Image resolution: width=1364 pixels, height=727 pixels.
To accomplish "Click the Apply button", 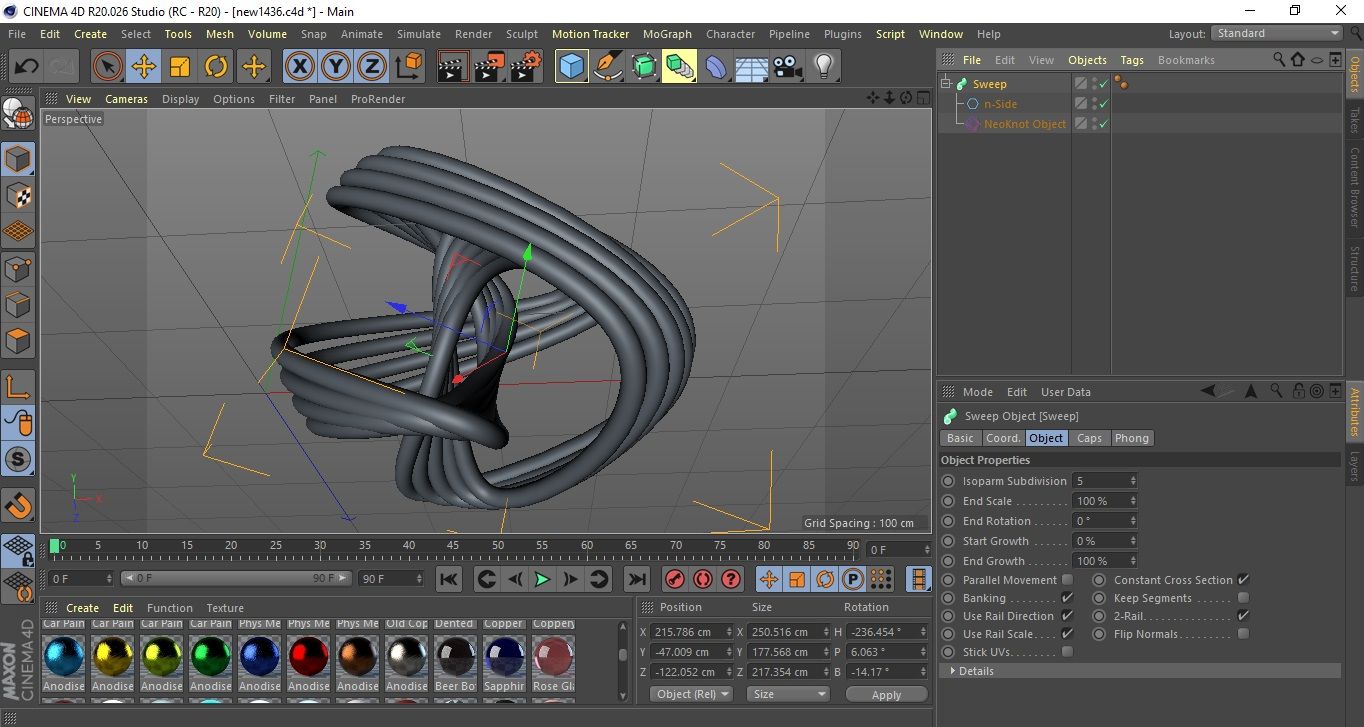I will 886,694.
